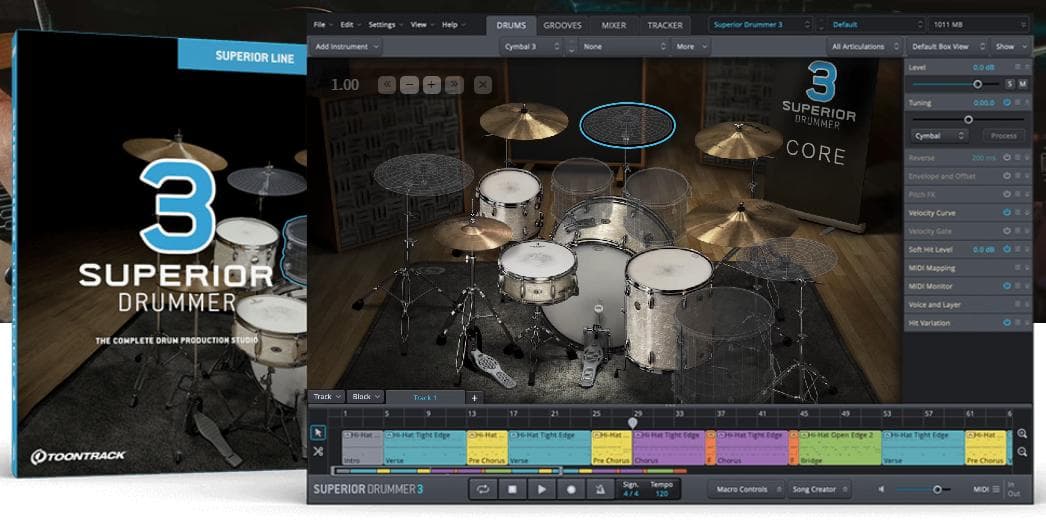The image size is (1046, 522).
Task: Toggle Velocity Curve power button
Action: coord(1007,213)
